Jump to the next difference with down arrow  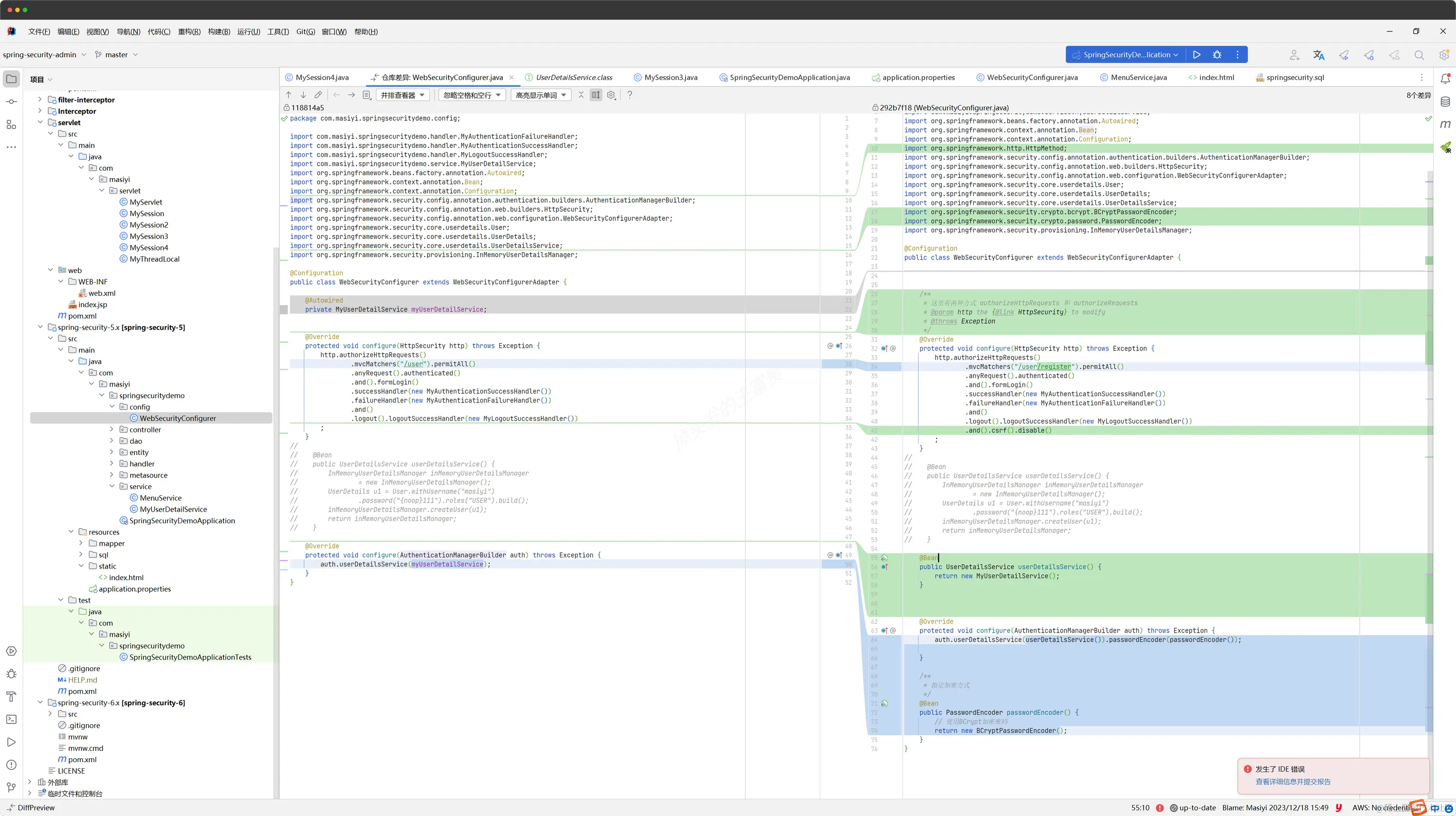tap(303, 95)
